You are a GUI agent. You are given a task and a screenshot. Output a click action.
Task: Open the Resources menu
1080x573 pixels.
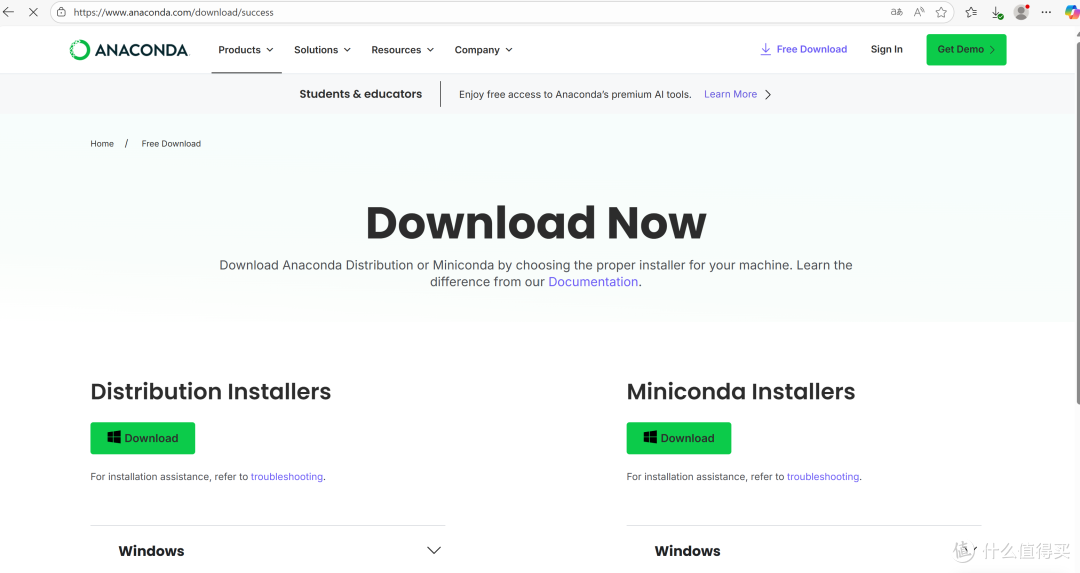pyautogui.click(x=402, y=50)
